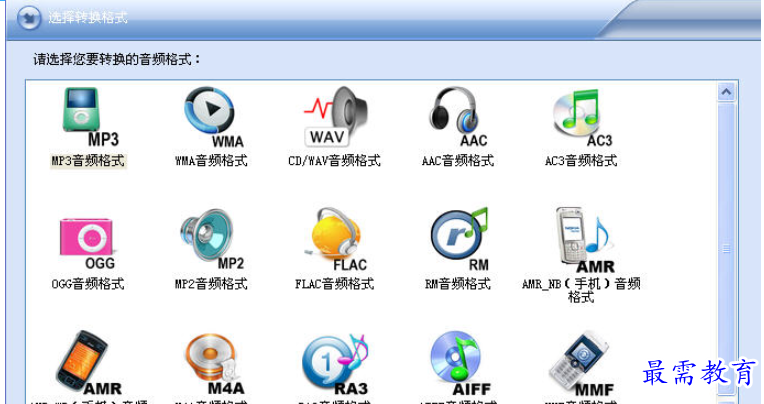Image resolution: width=764 pixels, height=404 pixels.
Task: Select the AAC headphones icon
Action: pyautogui.click(x=458, y=117)
